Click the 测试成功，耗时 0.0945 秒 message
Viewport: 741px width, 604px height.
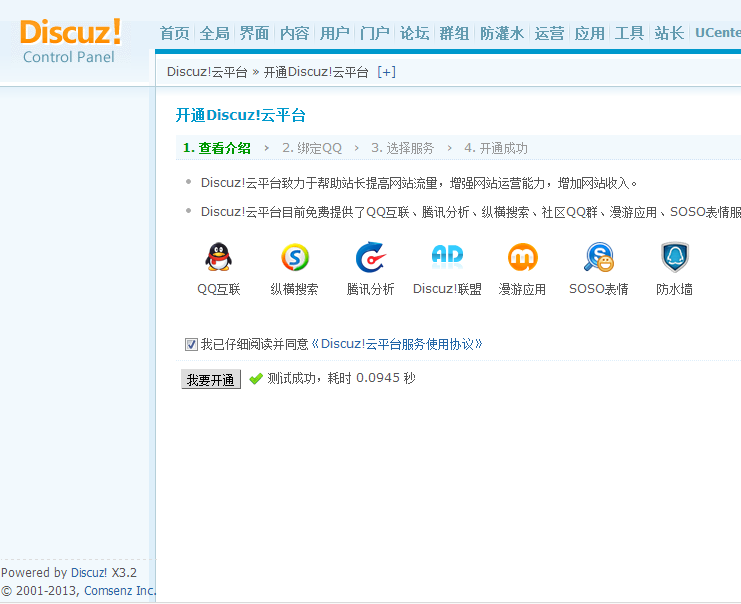click(341, 378)
